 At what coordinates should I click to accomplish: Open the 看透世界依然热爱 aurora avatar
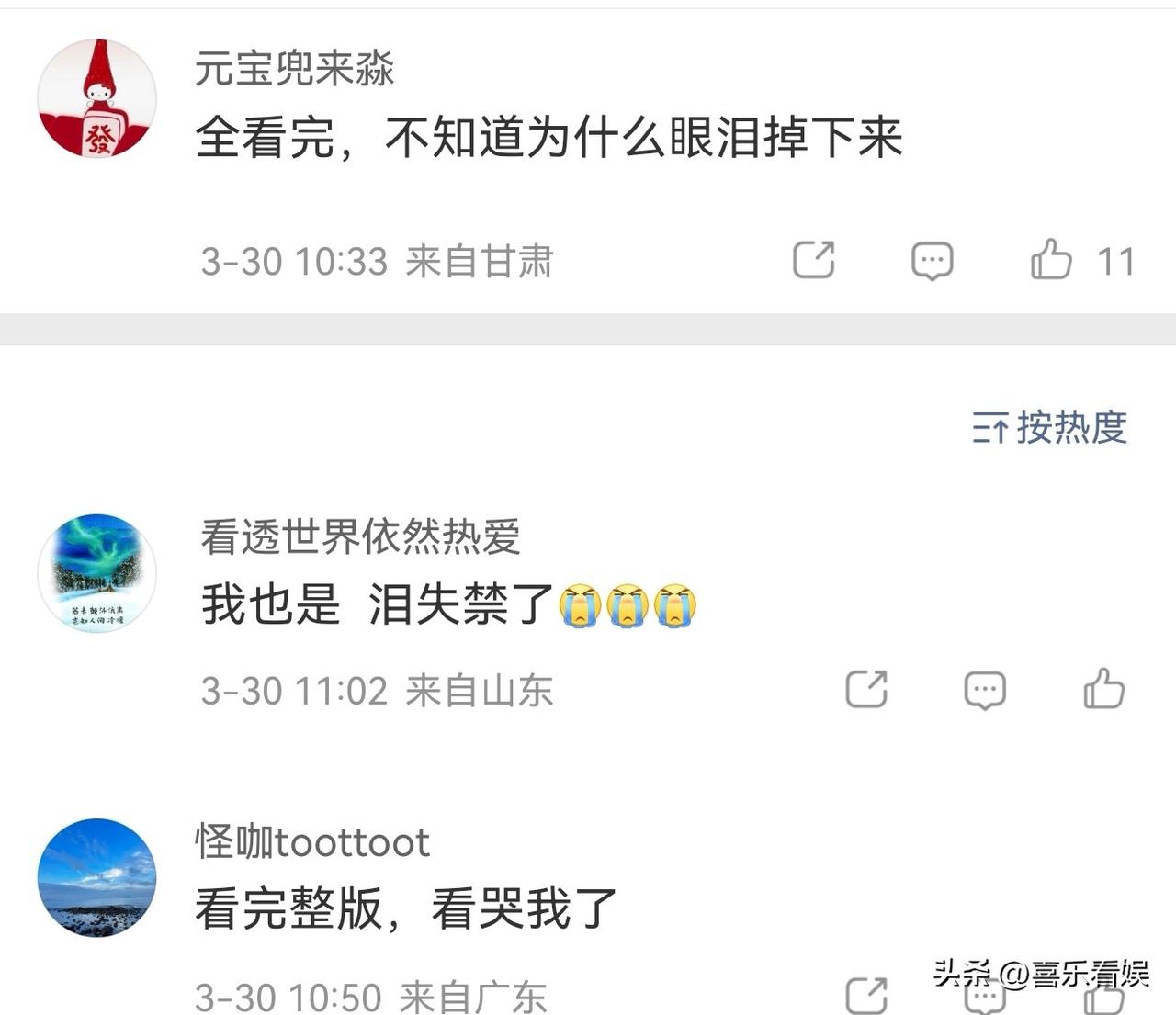pyautogui.click(x=96, y=573)
